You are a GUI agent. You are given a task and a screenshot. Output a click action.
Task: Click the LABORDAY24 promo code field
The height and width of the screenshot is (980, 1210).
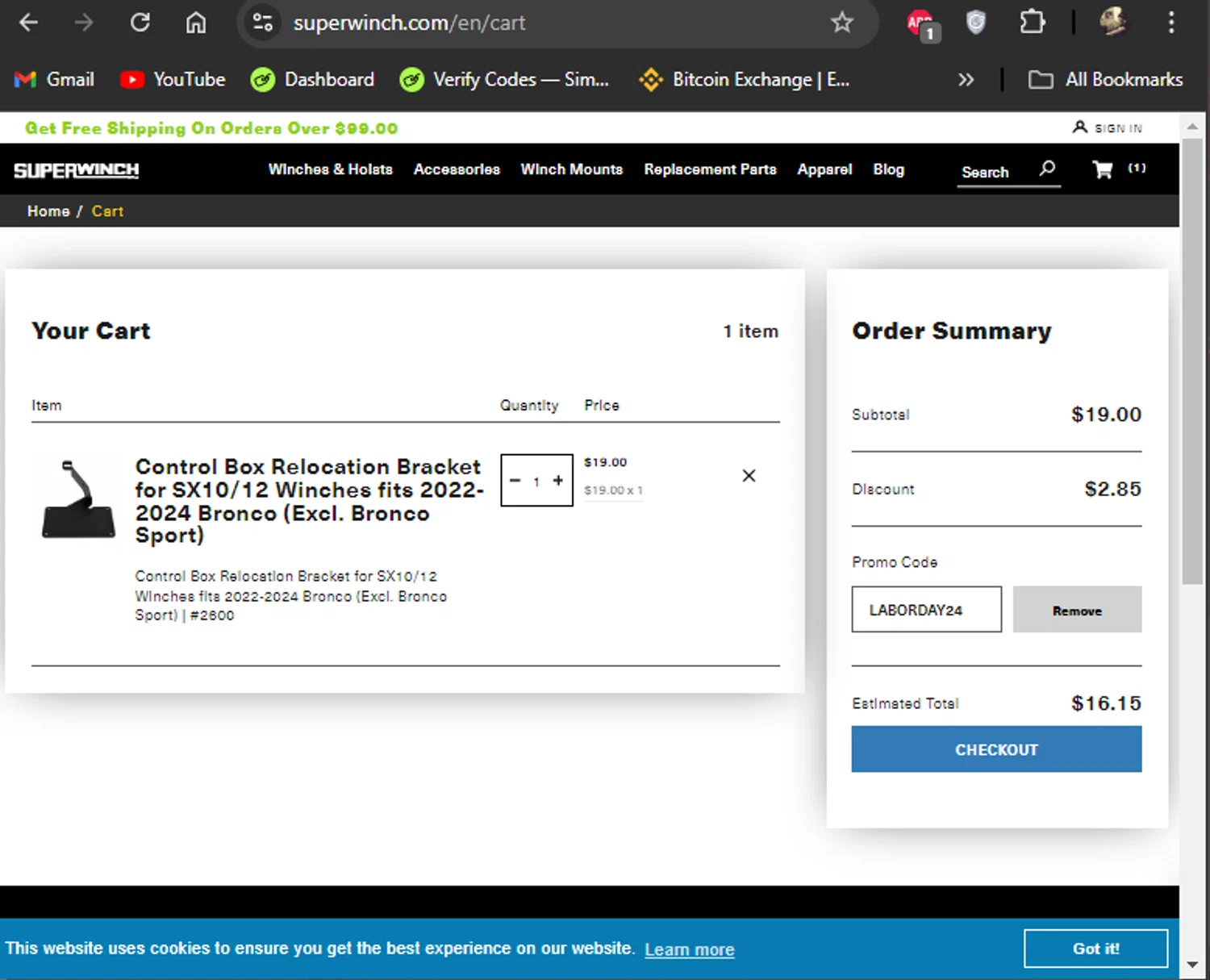pos(927,610)
